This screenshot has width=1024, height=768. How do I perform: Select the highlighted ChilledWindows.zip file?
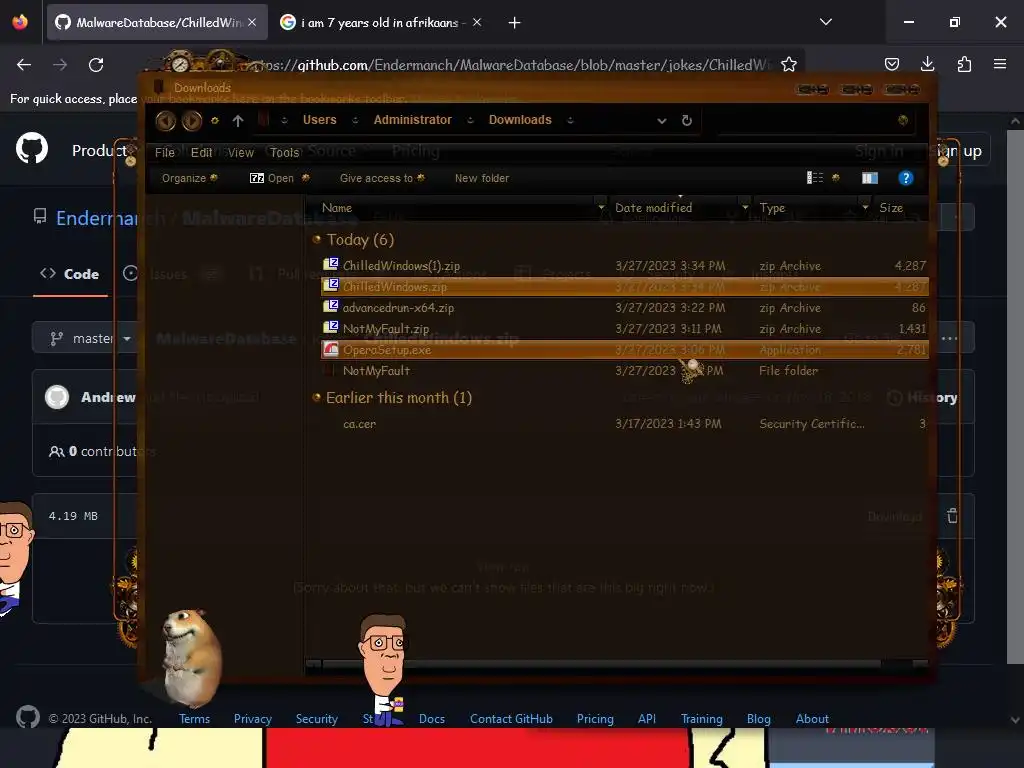624,286
